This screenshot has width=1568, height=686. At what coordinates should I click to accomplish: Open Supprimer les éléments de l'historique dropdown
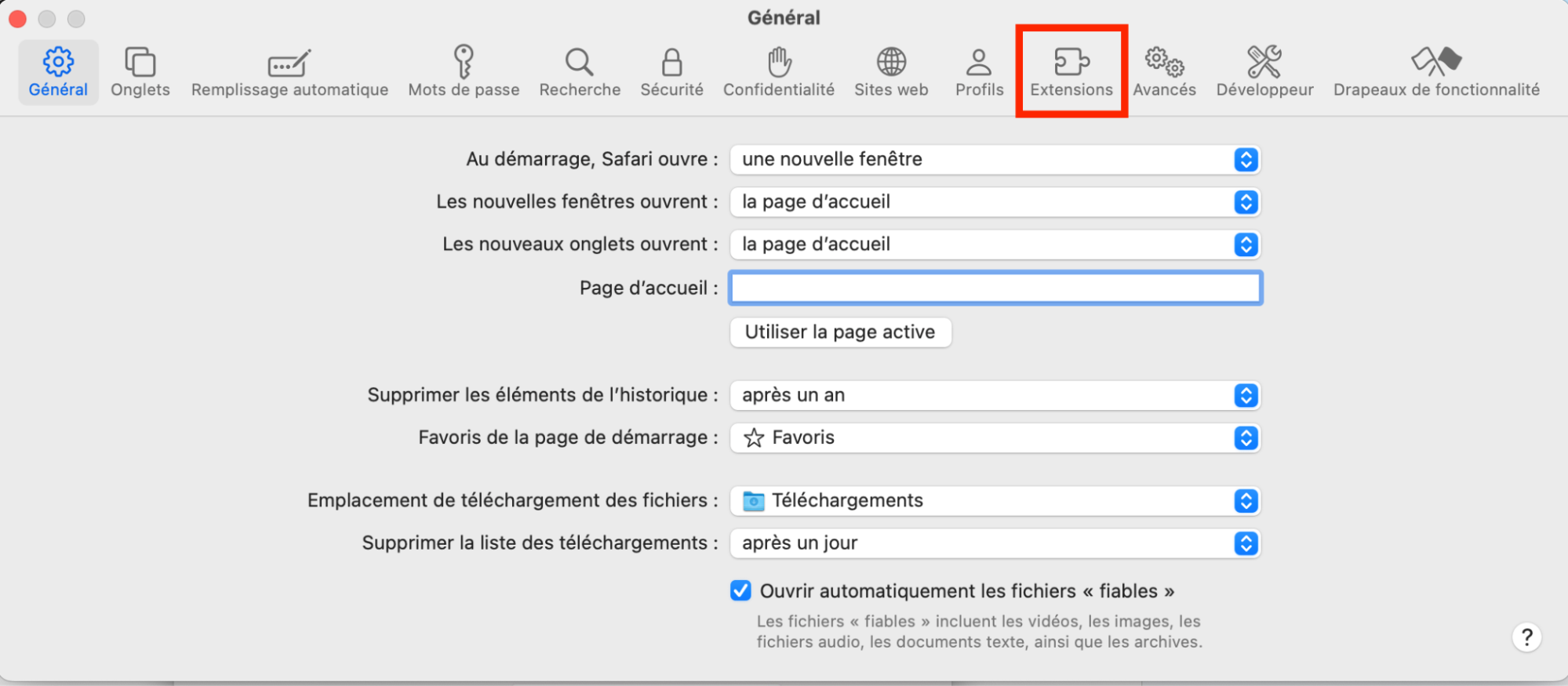tap(995, 395)
